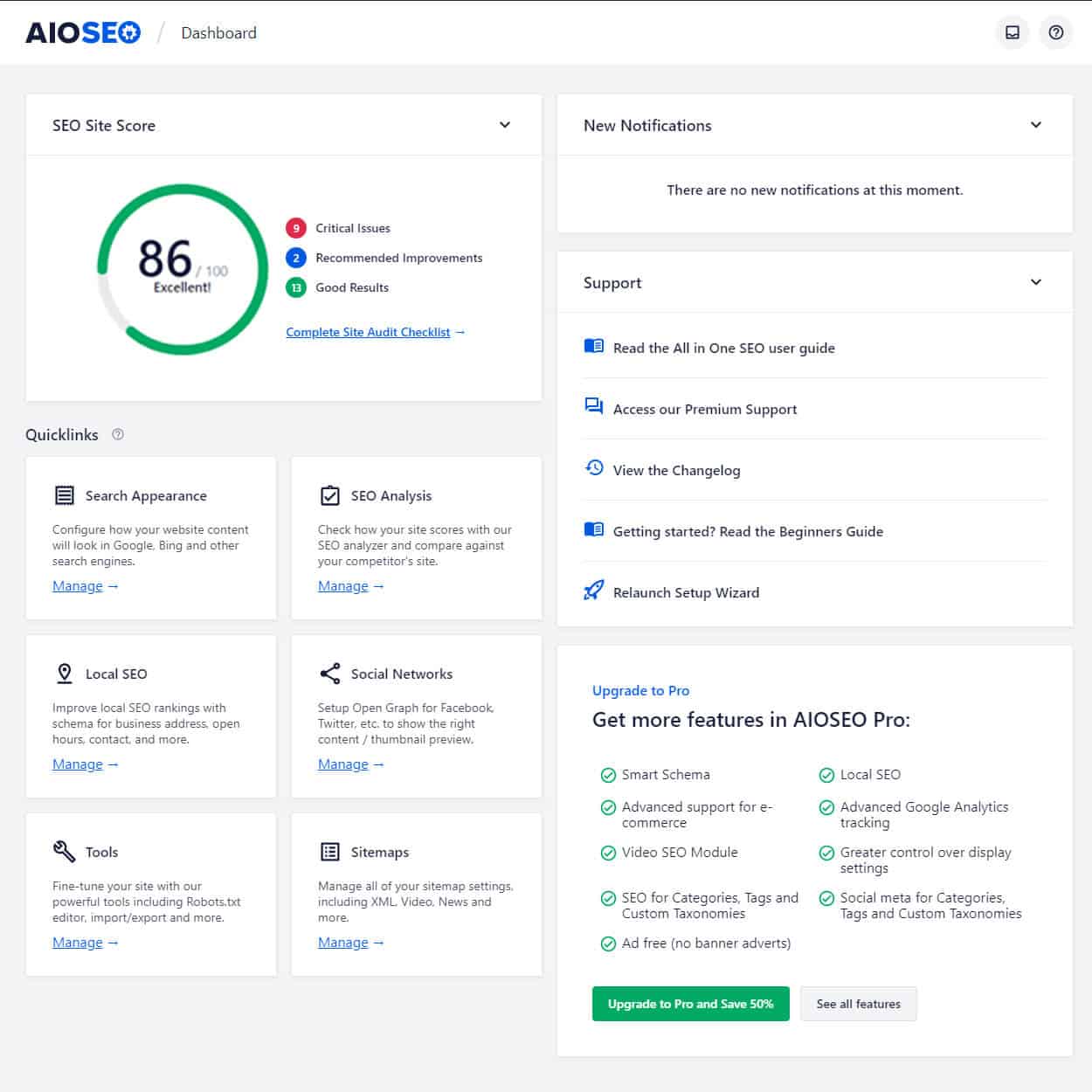The width and height of the screenshot is (1092, 1092).
Task: Click 'SEO for Categories, Tags and Custom Taxonomies' text
Action: 710,905
